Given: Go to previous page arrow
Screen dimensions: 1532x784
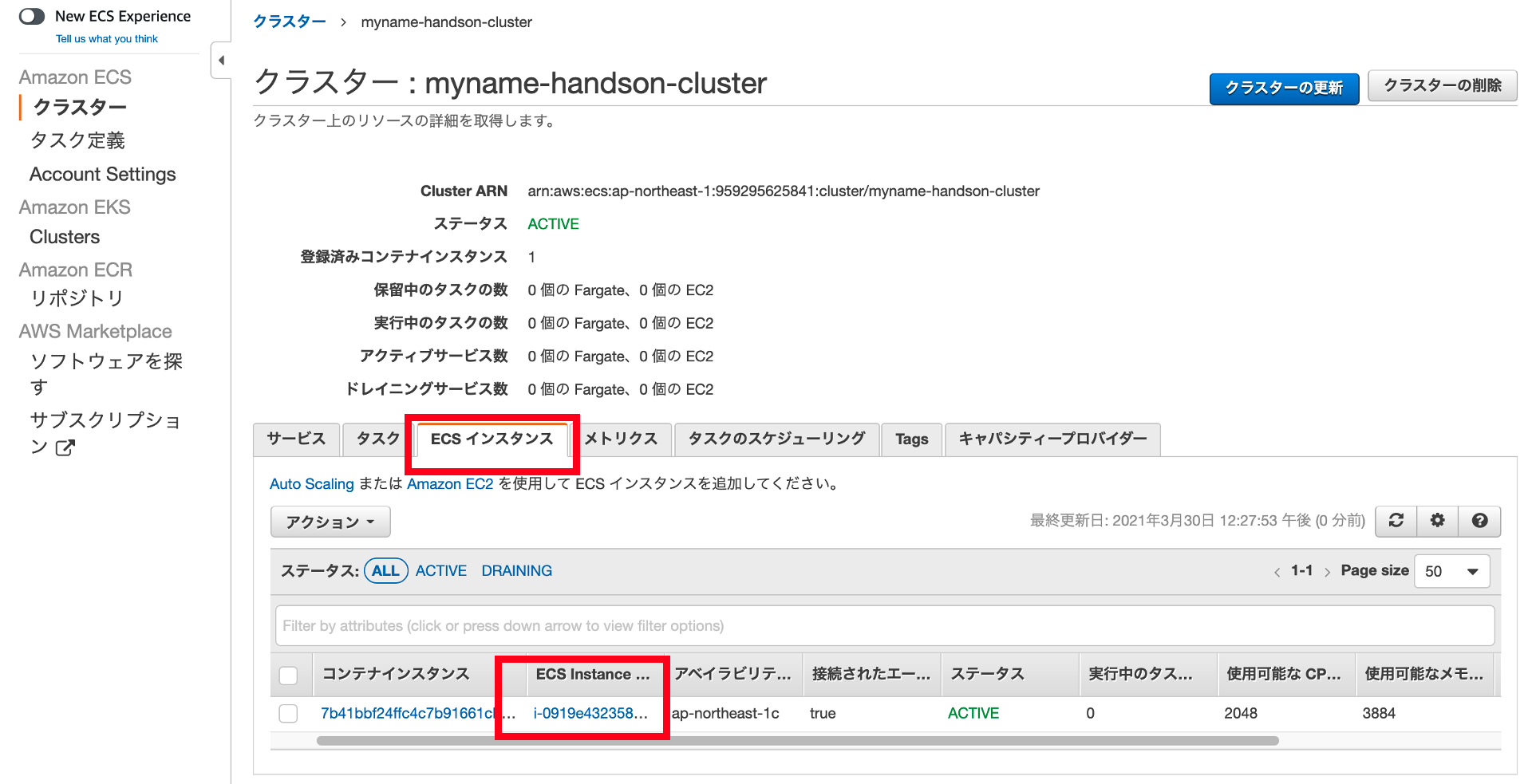Looking at the screenshot, I should 1277,572.
